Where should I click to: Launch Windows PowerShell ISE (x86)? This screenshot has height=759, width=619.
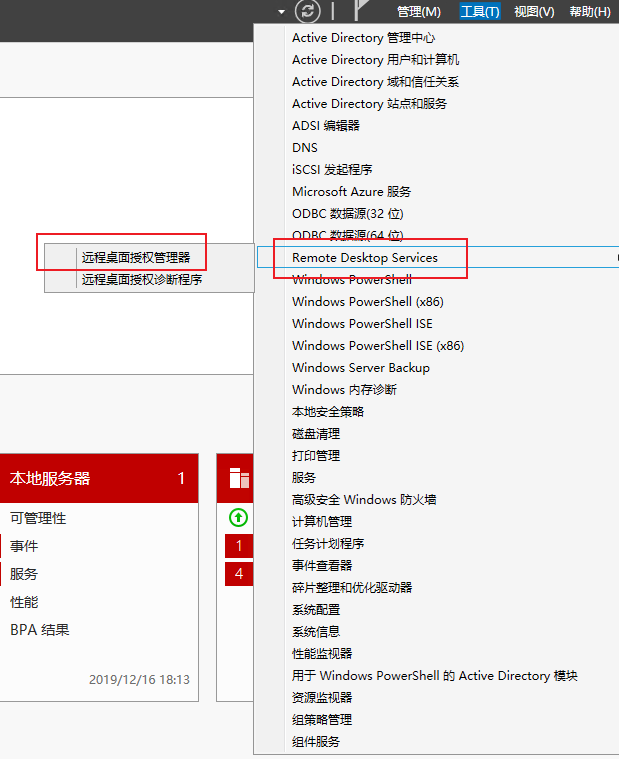pyautogui.click(x=377, y=346)
